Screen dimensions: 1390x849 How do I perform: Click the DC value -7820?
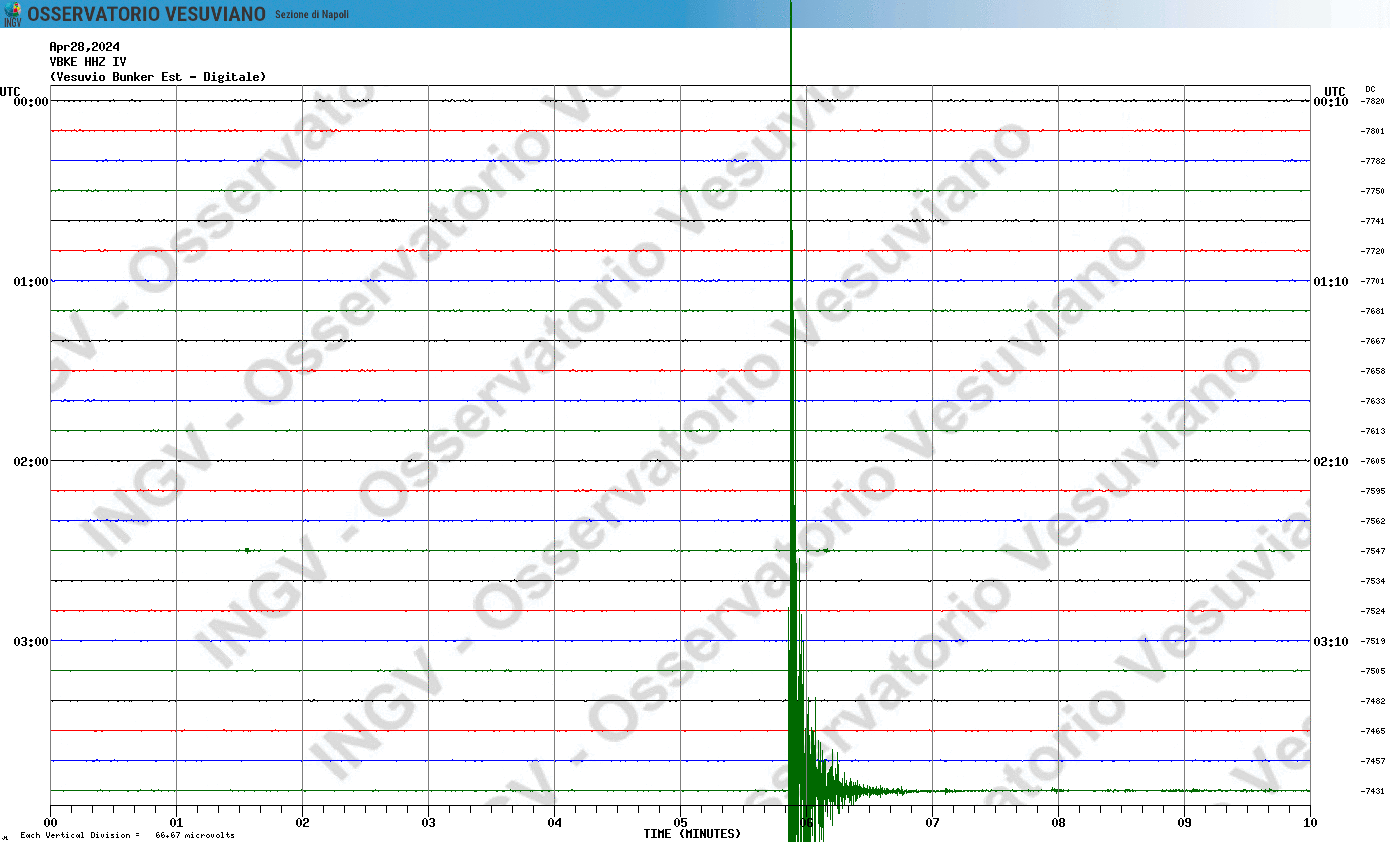point(1373,101)
